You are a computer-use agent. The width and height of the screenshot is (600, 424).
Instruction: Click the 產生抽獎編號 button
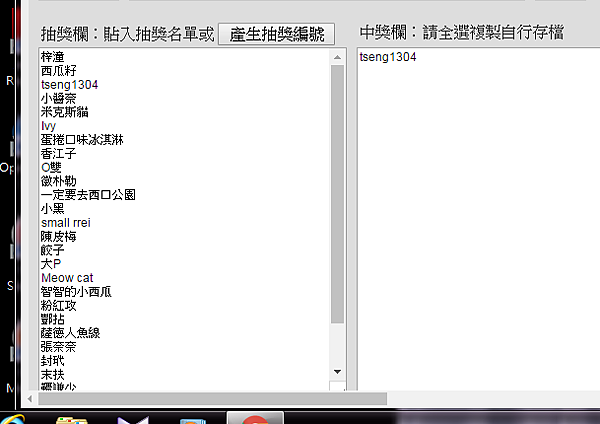[x=276, y=34]
